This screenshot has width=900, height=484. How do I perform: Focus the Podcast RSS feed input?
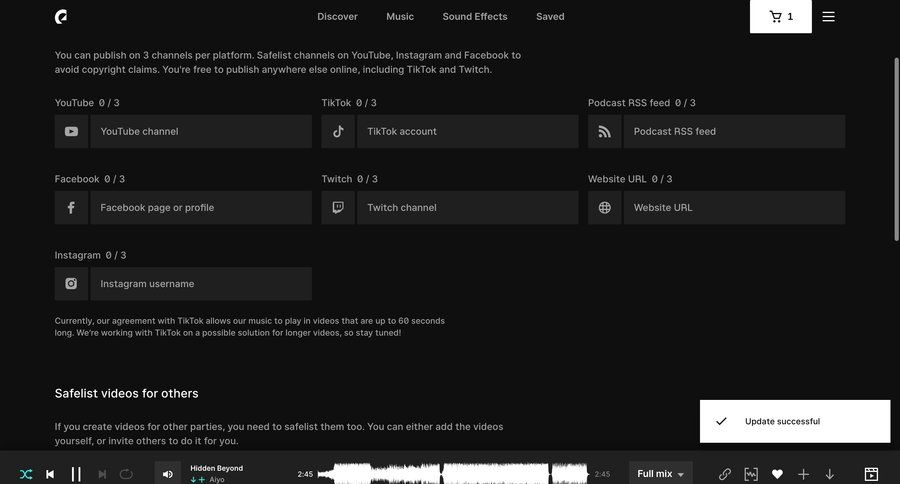(734, 131)
